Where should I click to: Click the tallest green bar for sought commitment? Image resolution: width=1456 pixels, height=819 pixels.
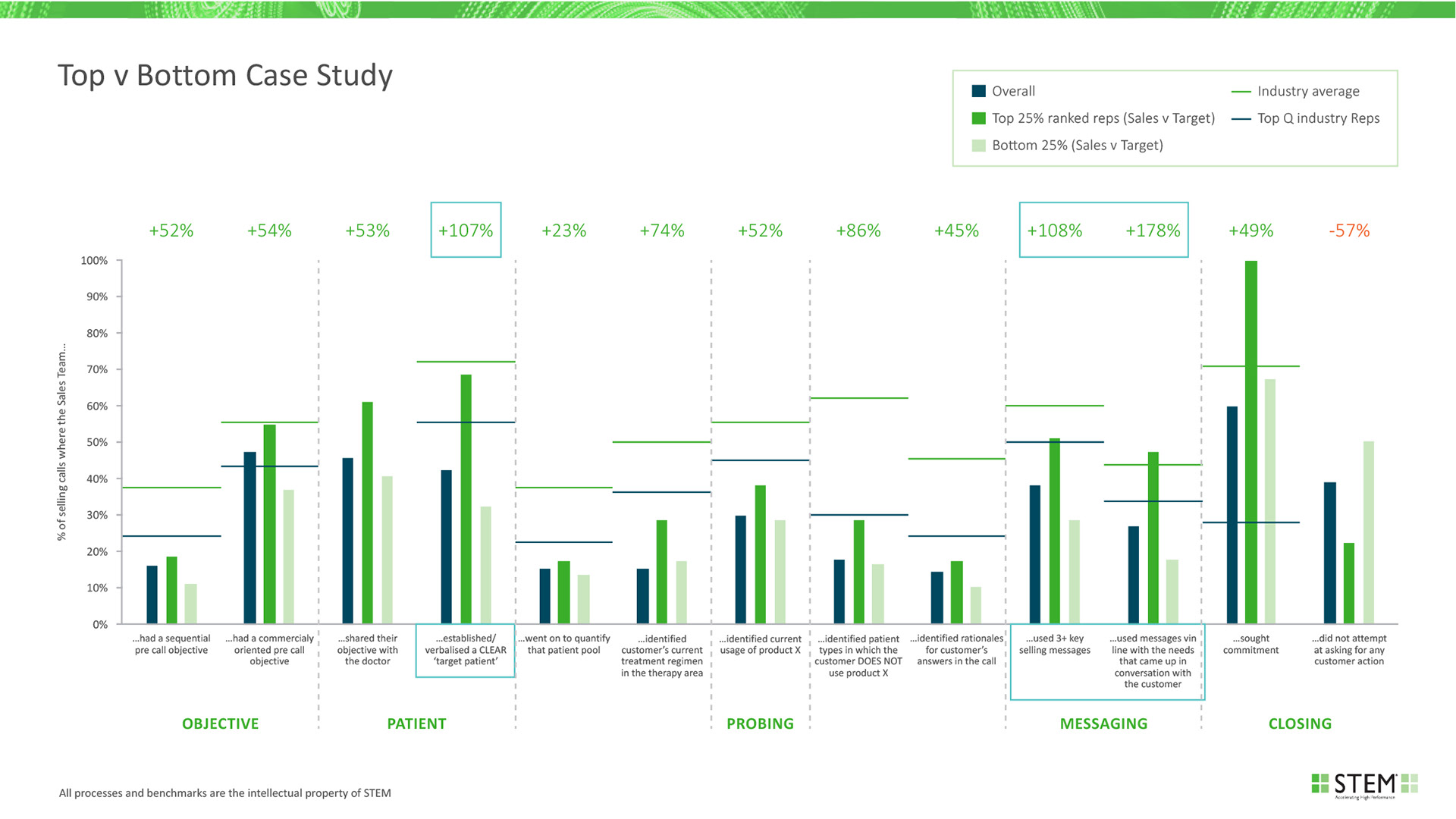click(x=1251, y=440)
